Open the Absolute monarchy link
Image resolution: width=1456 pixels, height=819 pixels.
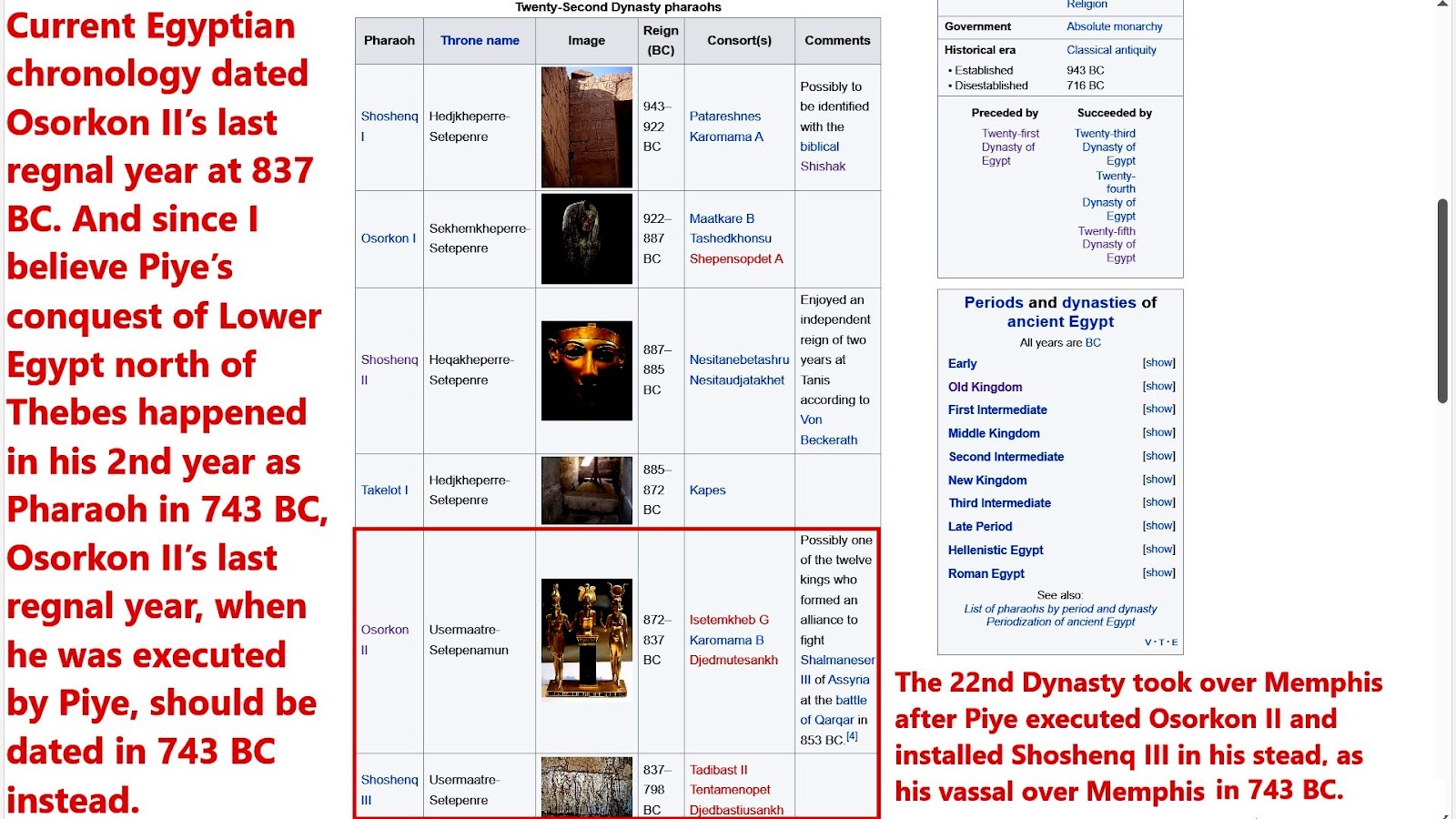pyautogui.click(x=1114, y=26)
